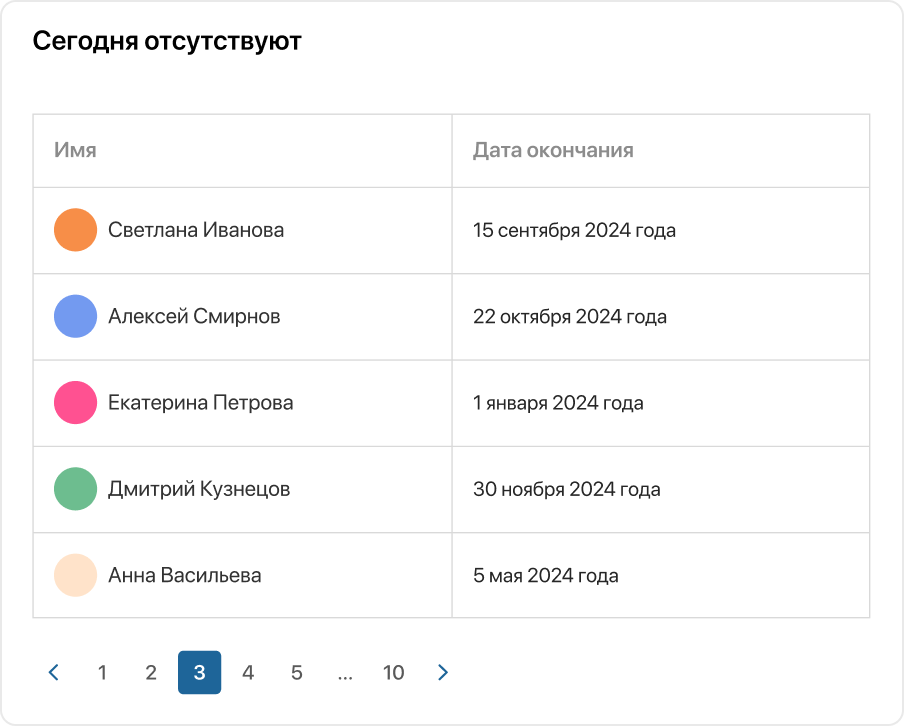Sort by Дата окончания column header
This screenshot has width=904, height=726.
point(552,150)
